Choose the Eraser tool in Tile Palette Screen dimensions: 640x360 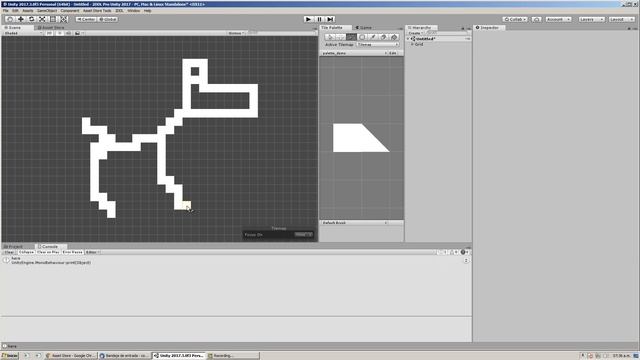point(383,37)
